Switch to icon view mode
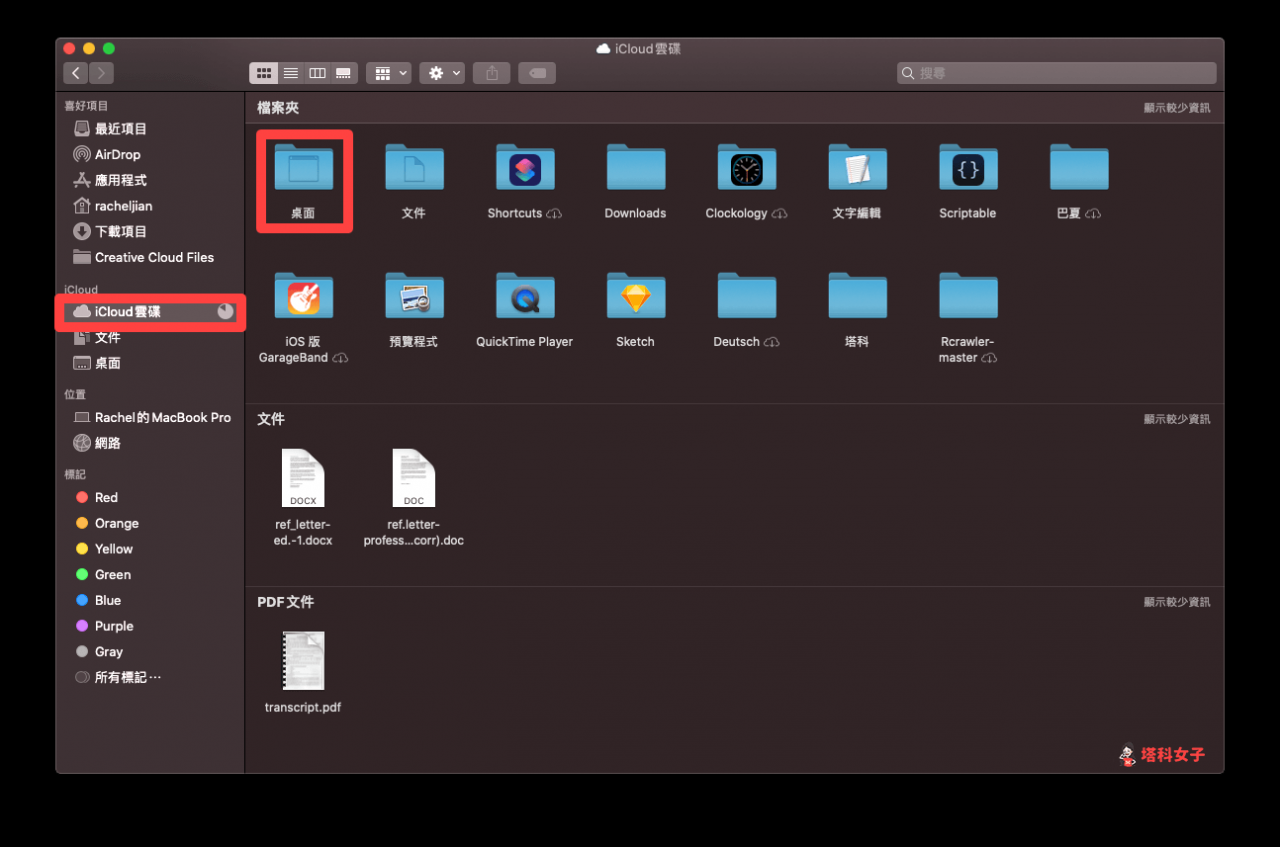The width and height of the screenshot is (1280, 847). click(263, 73)
